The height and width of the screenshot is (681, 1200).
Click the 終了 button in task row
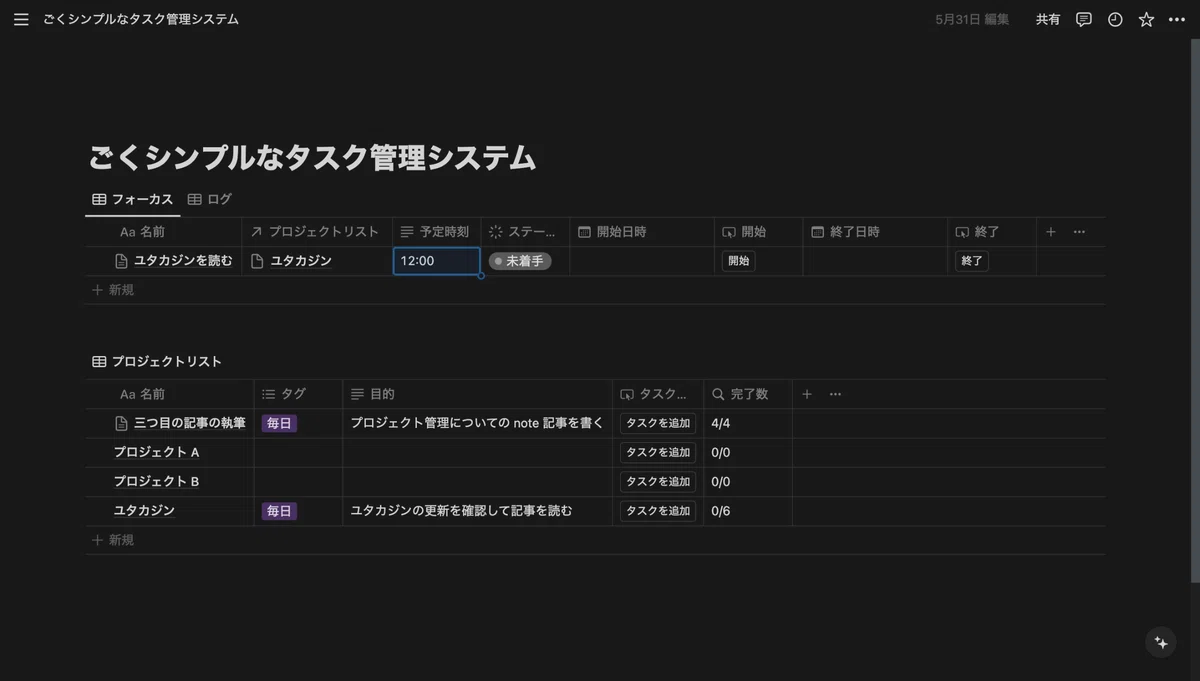[971, 261]
